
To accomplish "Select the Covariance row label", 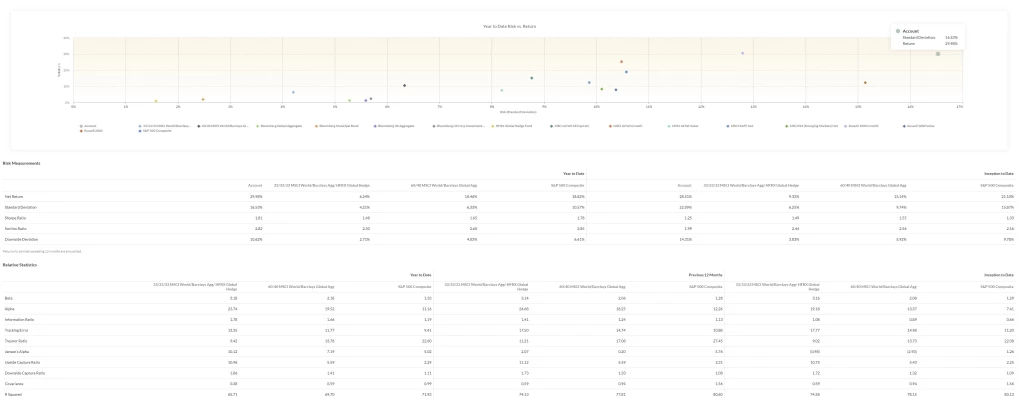I will [14, 384].
